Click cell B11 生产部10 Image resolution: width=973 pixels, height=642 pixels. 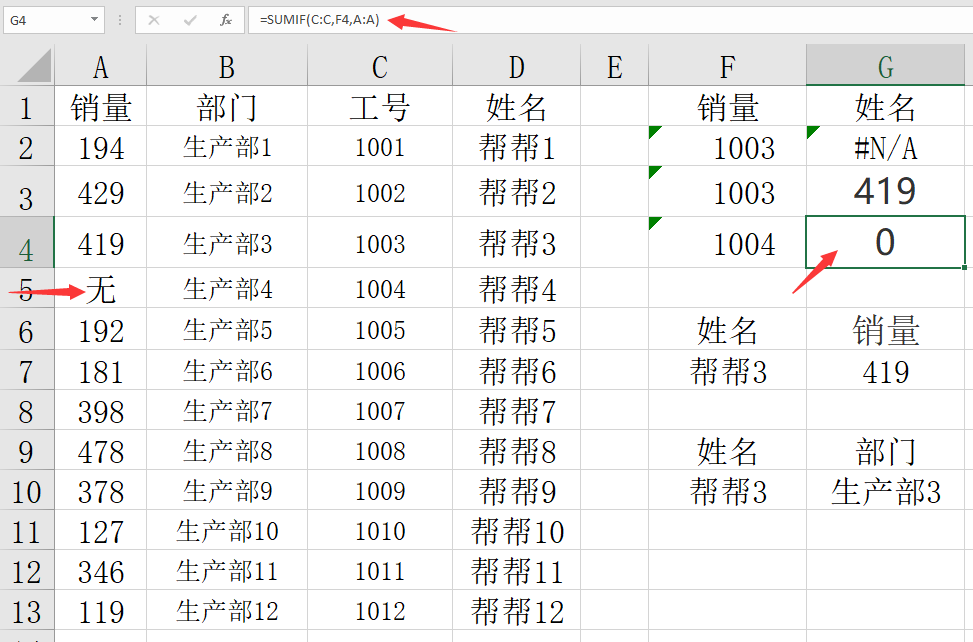coord(227,530)
